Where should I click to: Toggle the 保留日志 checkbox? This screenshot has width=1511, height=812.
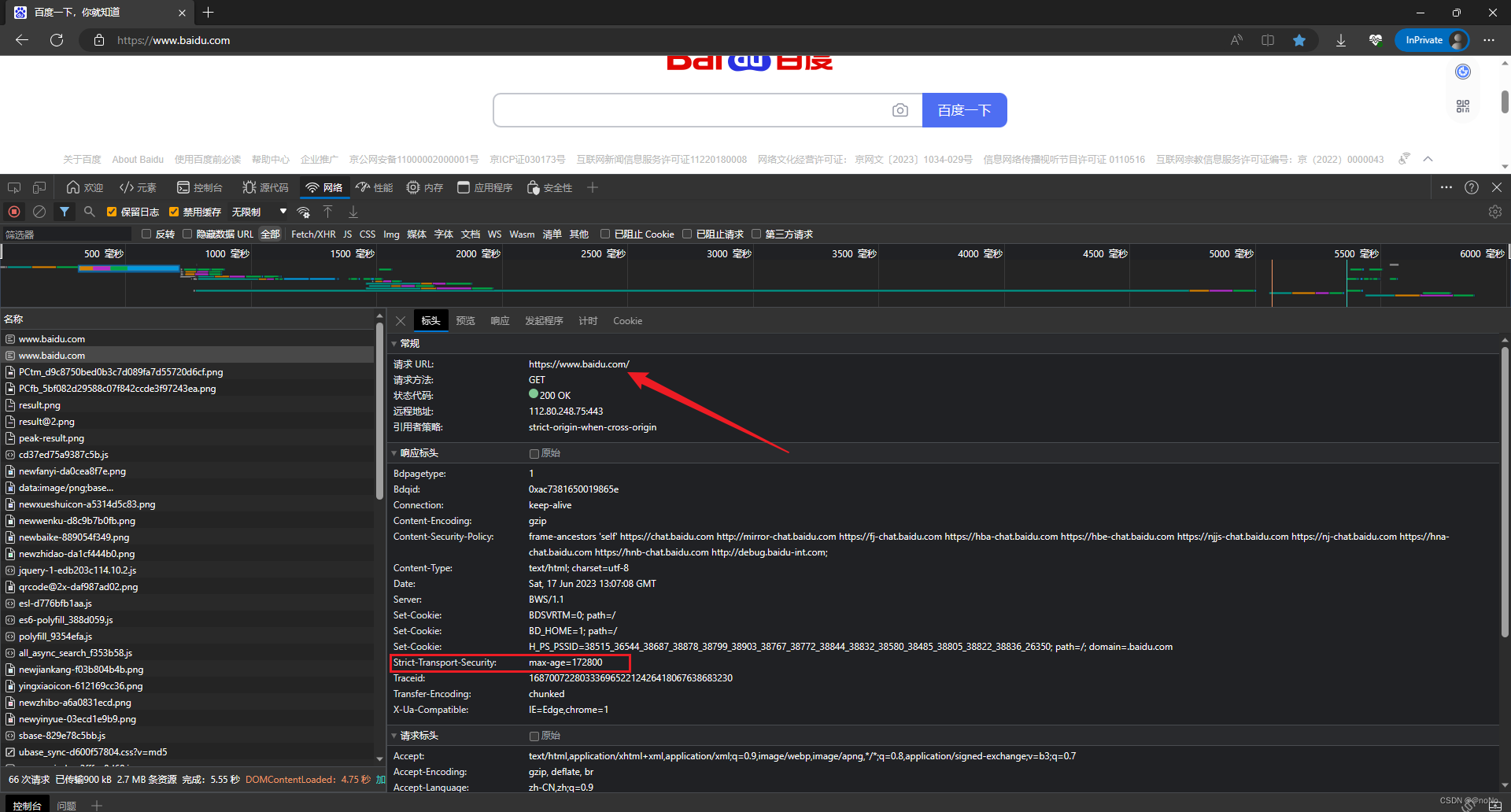coord(112,212)
